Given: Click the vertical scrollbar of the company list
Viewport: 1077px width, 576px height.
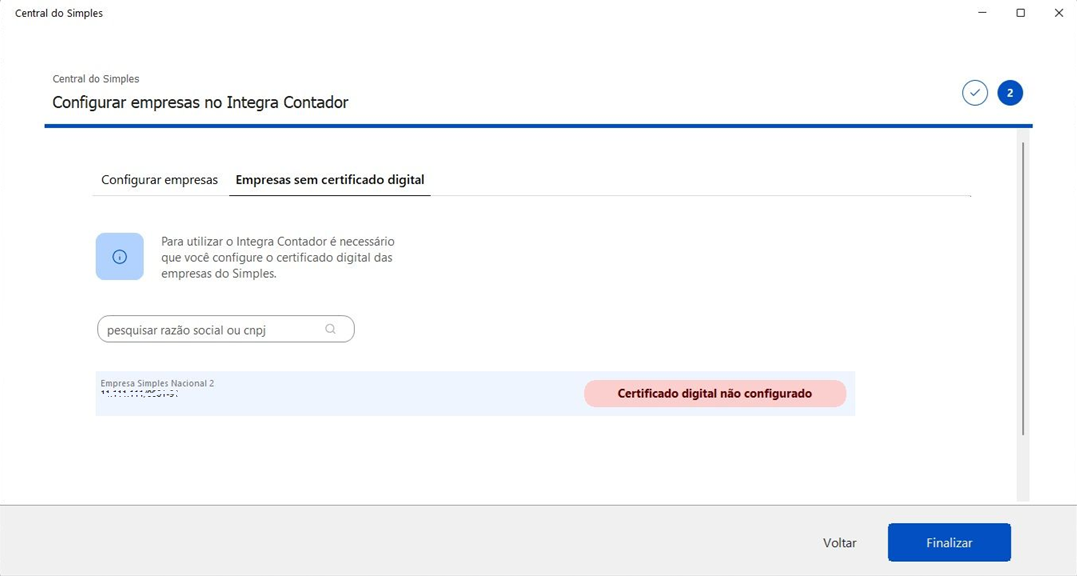Looking at the screenshot, I should (x=1023, y=288).
